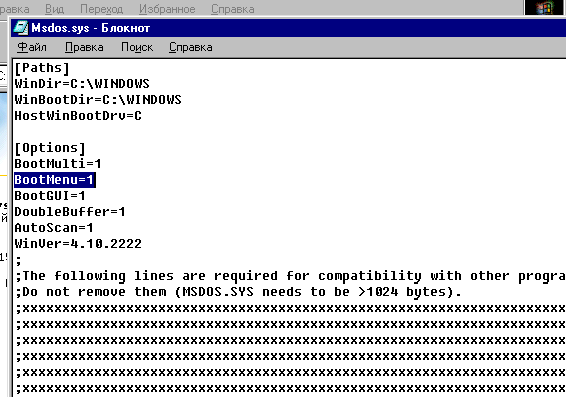Open Справка menu in background window
Screen dimensions: 566x397
(x=232, y=9)
